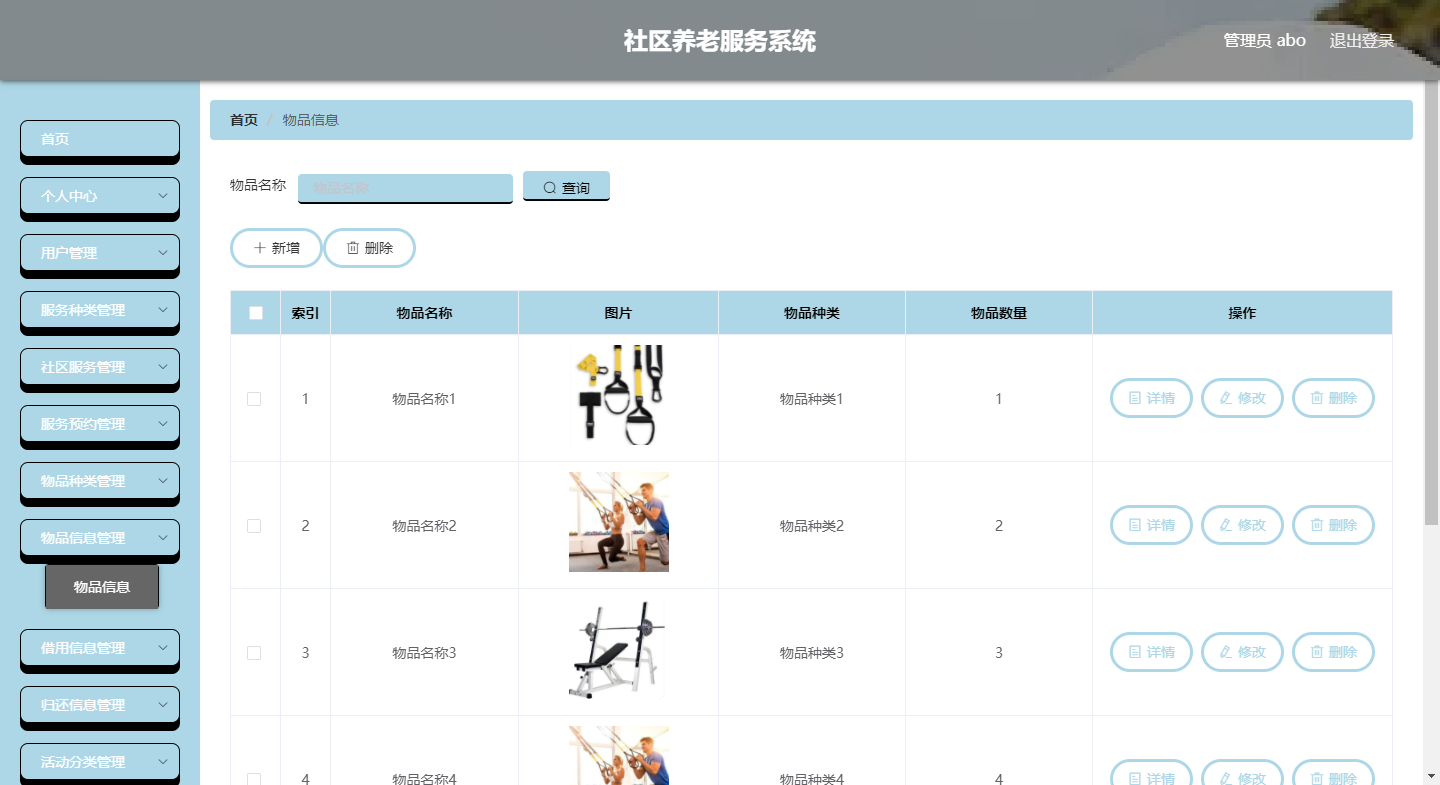1440x785 pixels.
Task: Click the 详情 document icon for 物品名称1
Action: [1135, 398]
